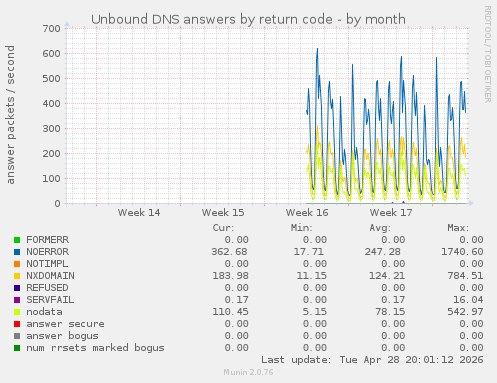
Task: Click the 300 y-axis tick label
Action: click(x=51, y=129)
